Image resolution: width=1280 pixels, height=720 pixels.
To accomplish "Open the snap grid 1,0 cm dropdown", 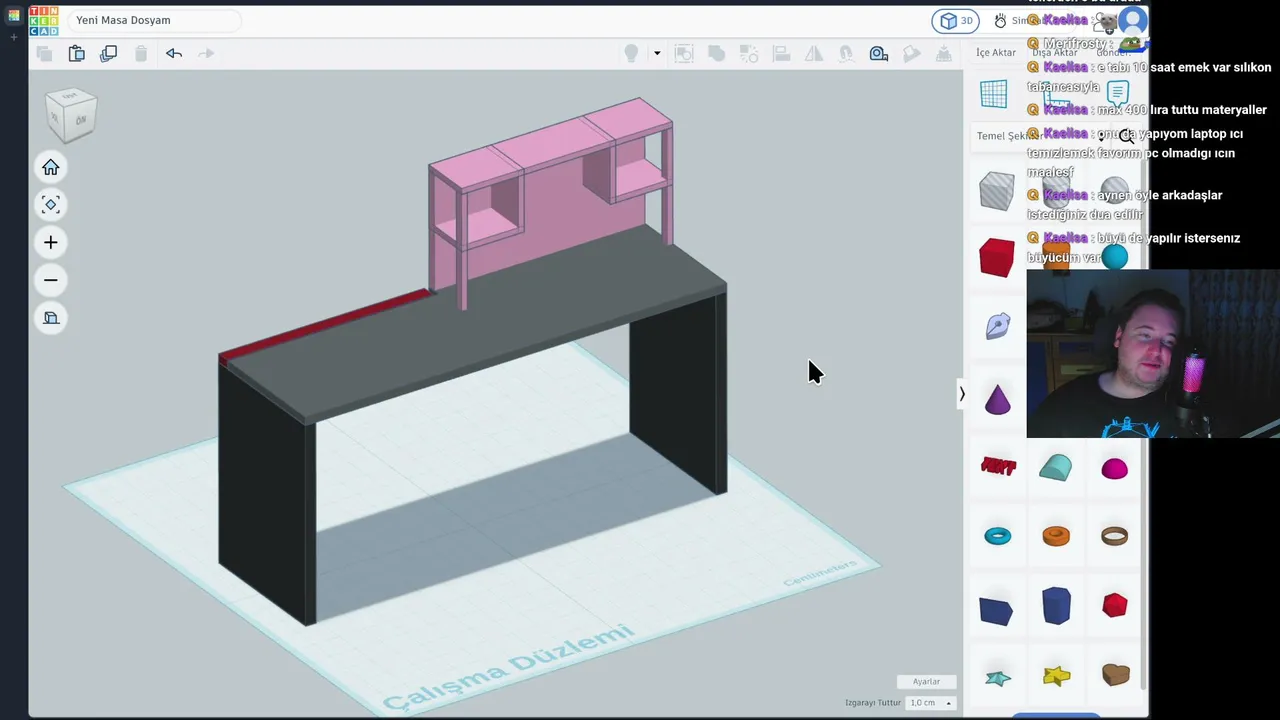I will 930,703.
